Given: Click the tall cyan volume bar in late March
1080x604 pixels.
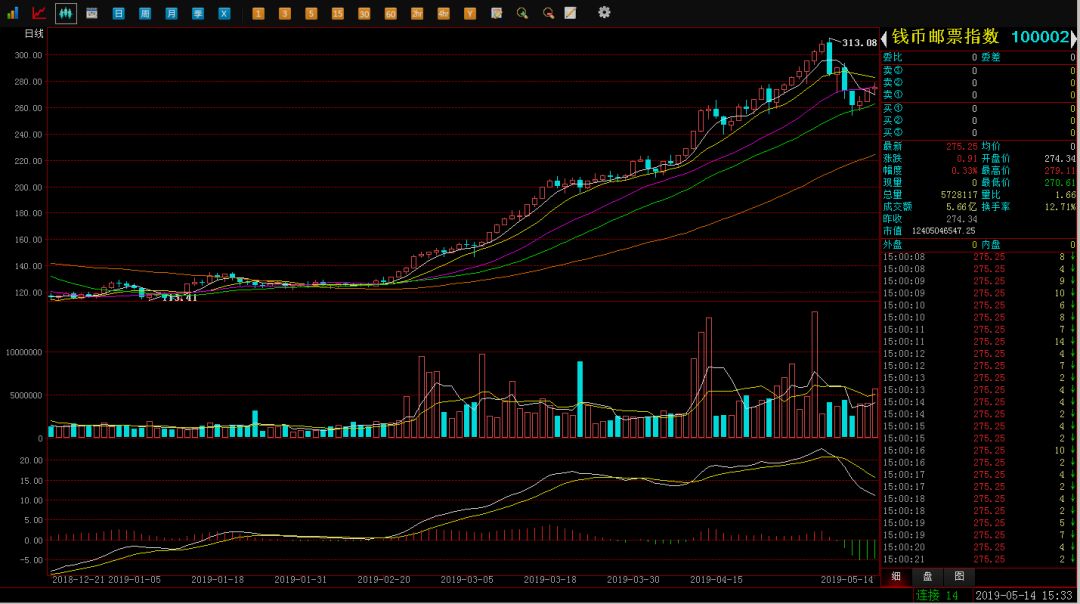Looking at the screenshot, I should 580,399.
